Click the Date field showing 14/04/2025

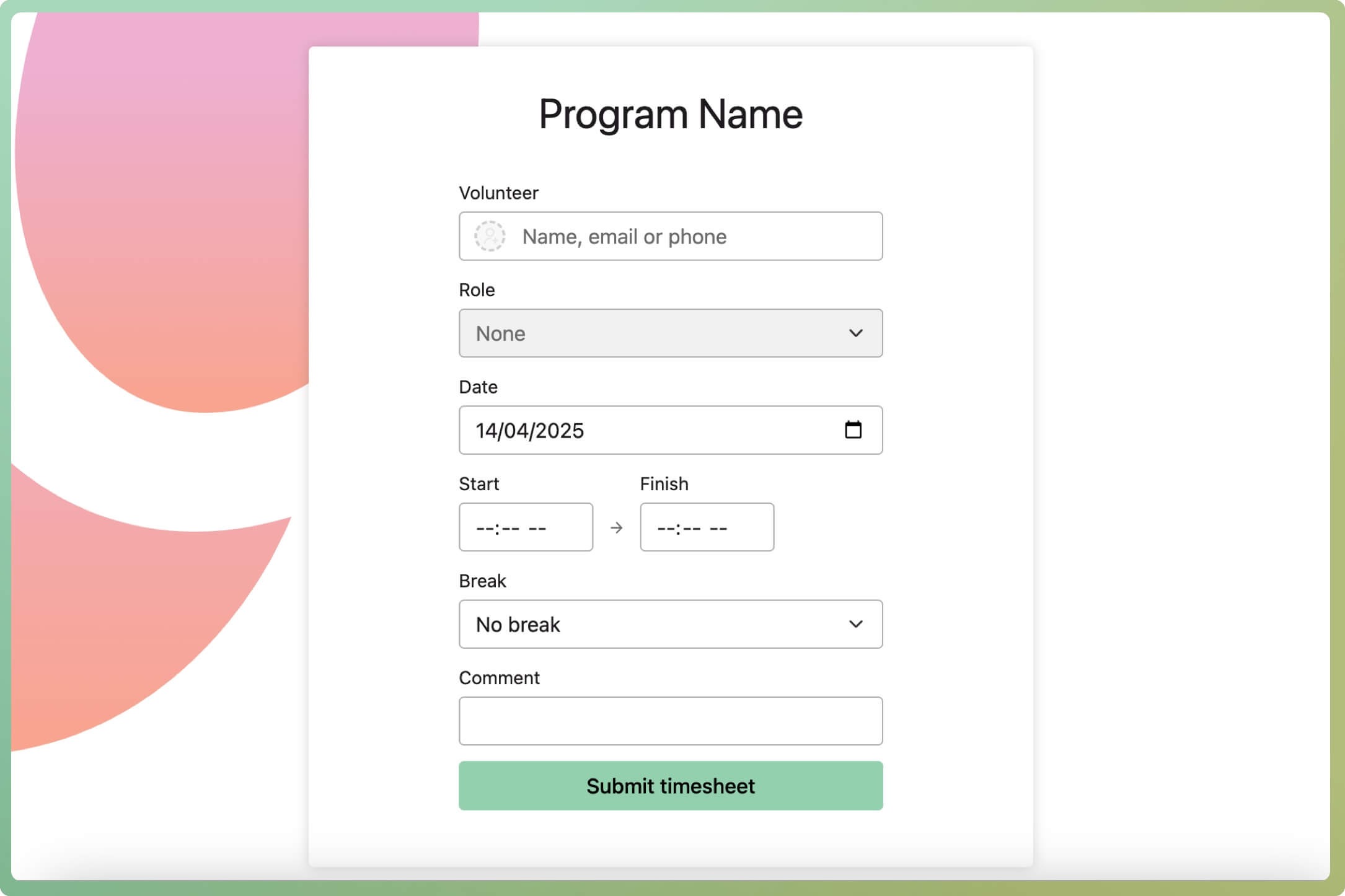point(645,430)
